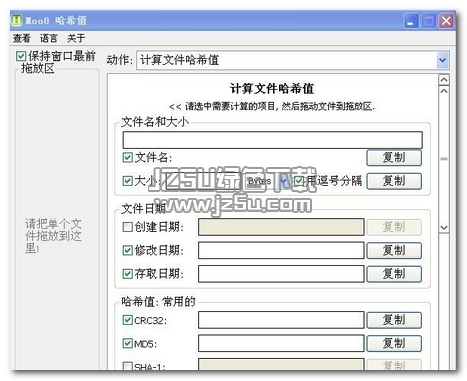
Task: Click the scrollbar page-up arrow at top
Action: 444,80
